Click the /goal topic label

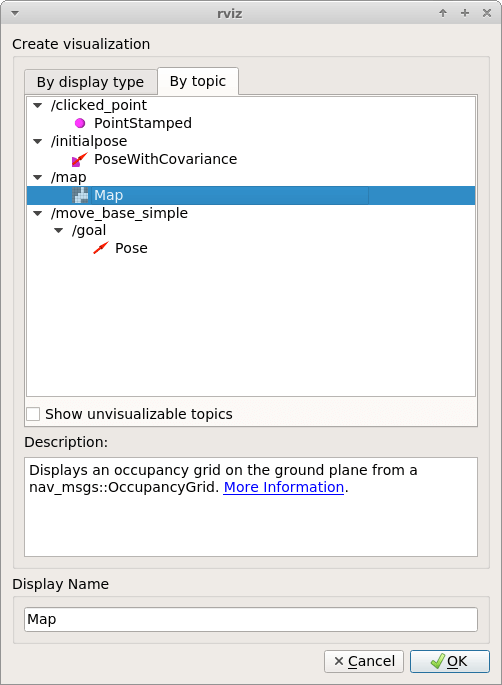[89, 230]
